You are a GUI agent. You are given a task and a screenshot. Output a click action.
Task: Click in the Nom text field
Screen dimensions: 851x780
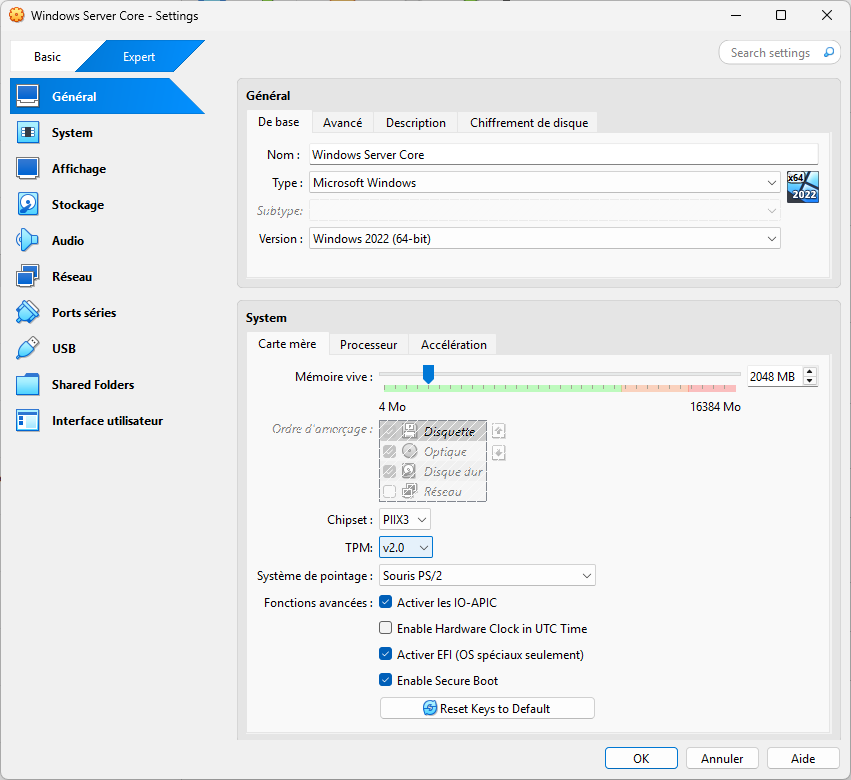[x=563, y=154]
